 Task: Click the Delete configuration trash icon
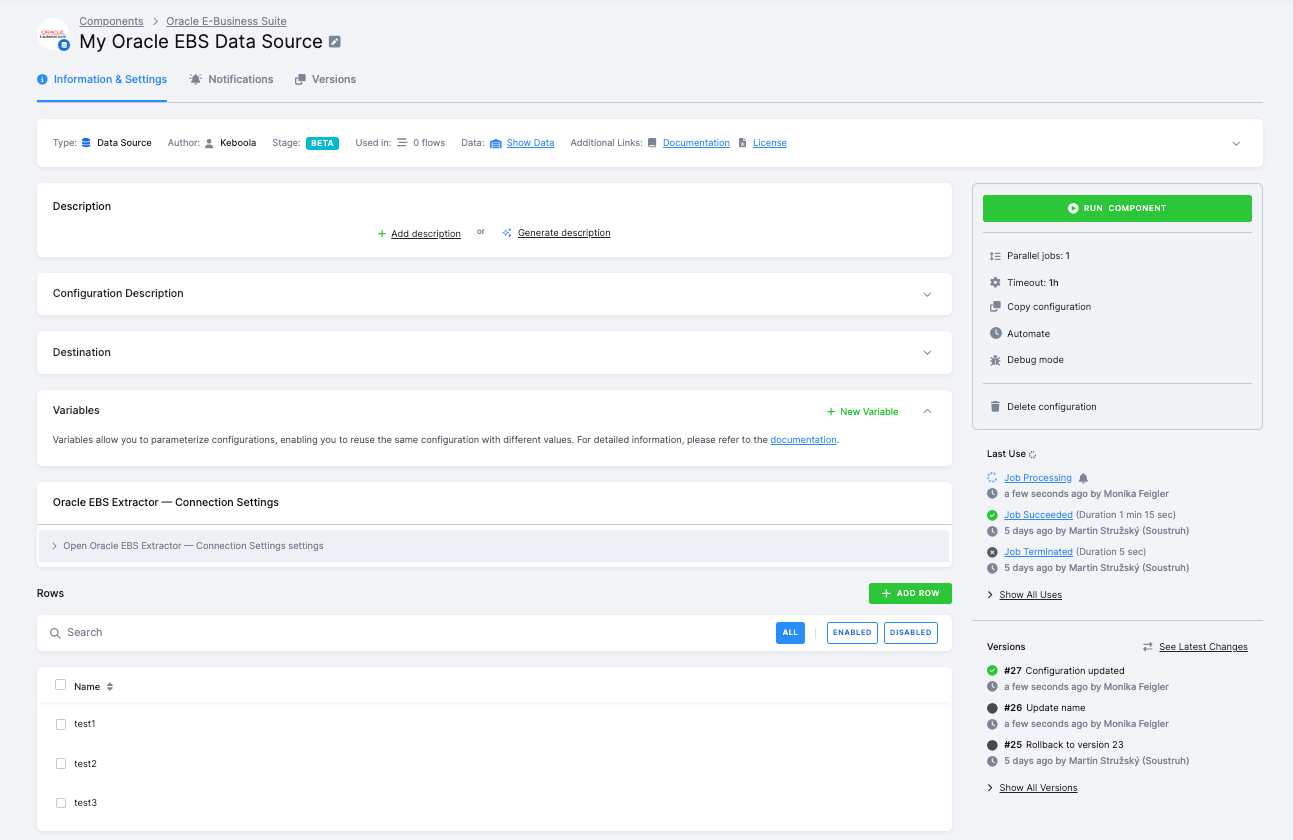(995, 407)
